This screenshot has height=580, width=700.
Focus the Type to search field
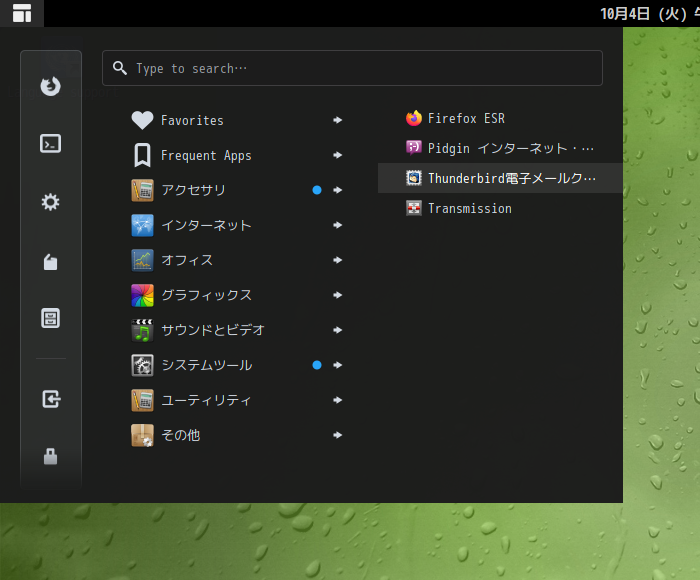pyautogui.click(x=352, y=68)
